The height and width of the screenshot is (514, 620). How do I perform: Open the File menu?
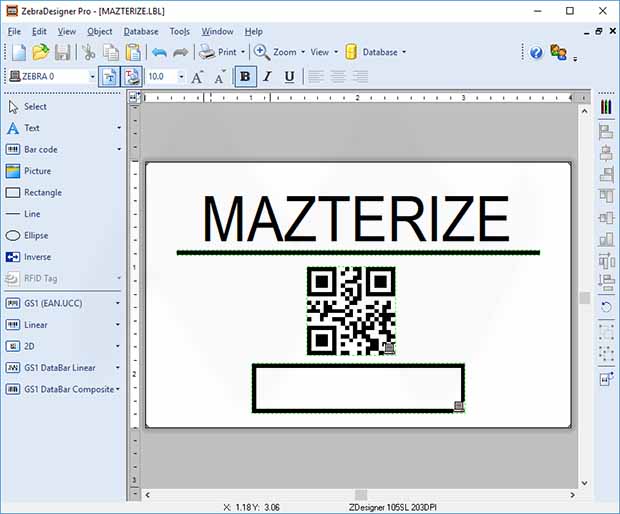14,32
